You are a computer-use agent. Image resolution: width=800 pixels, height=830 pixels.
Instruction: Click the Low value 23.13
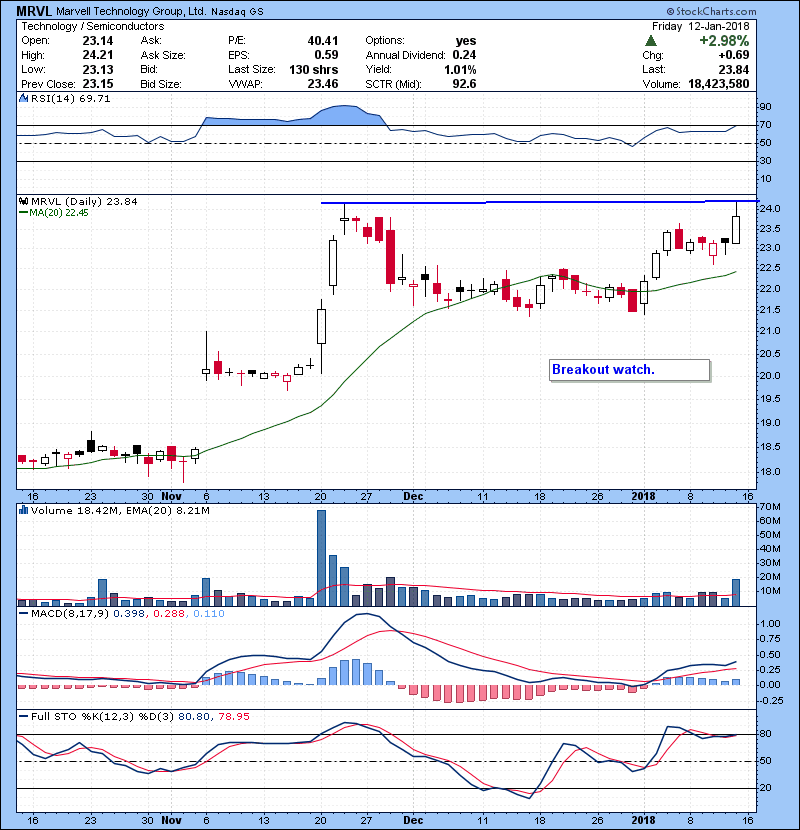(98, 69)
